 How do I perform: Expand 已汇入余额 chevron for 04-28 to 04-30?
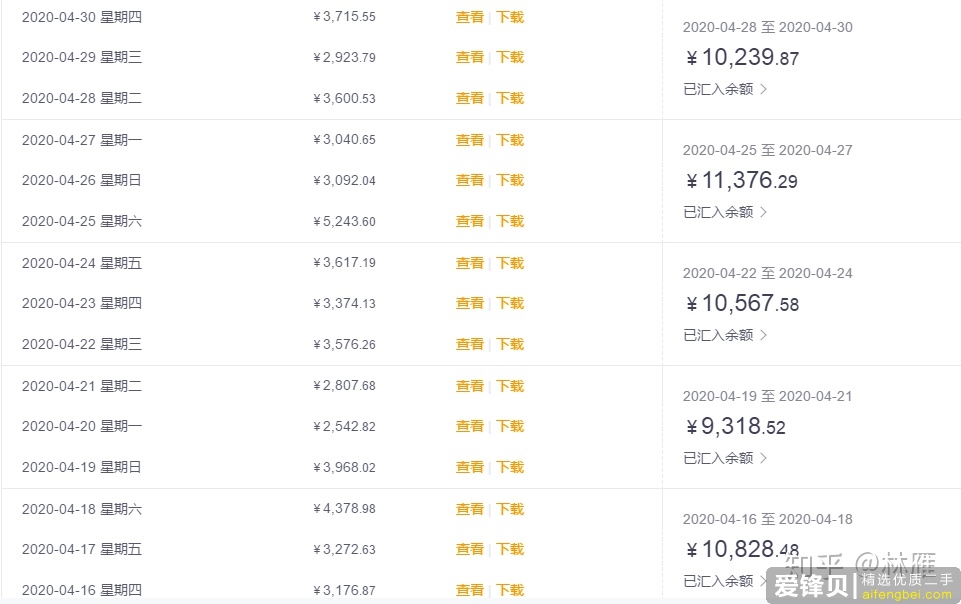pyautogui.click(x=764, y=89)
